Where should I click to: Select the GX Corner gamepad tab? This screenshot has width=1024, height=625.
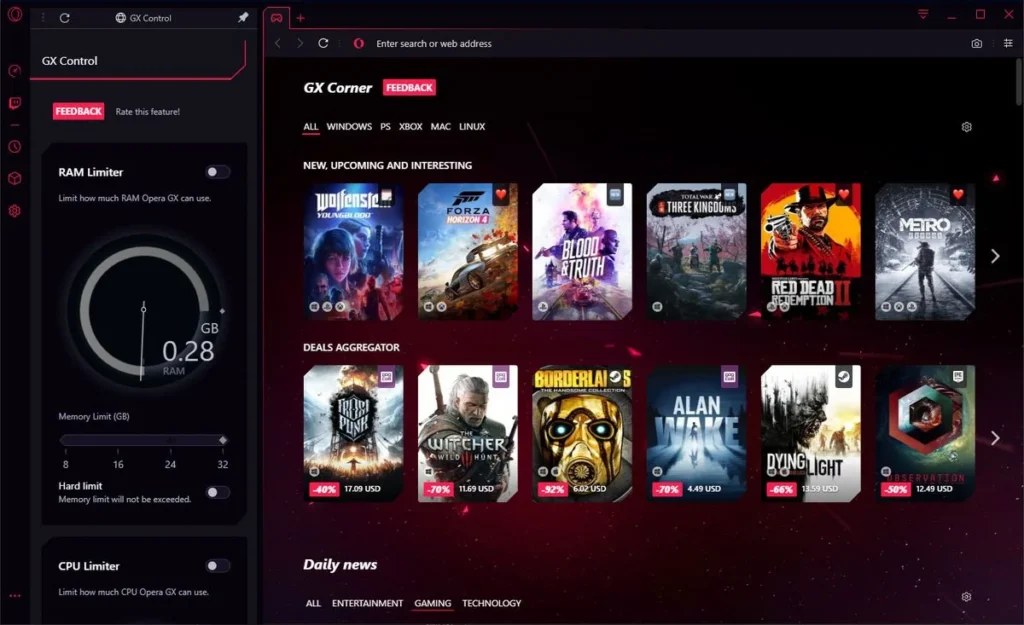click(277, 18)
